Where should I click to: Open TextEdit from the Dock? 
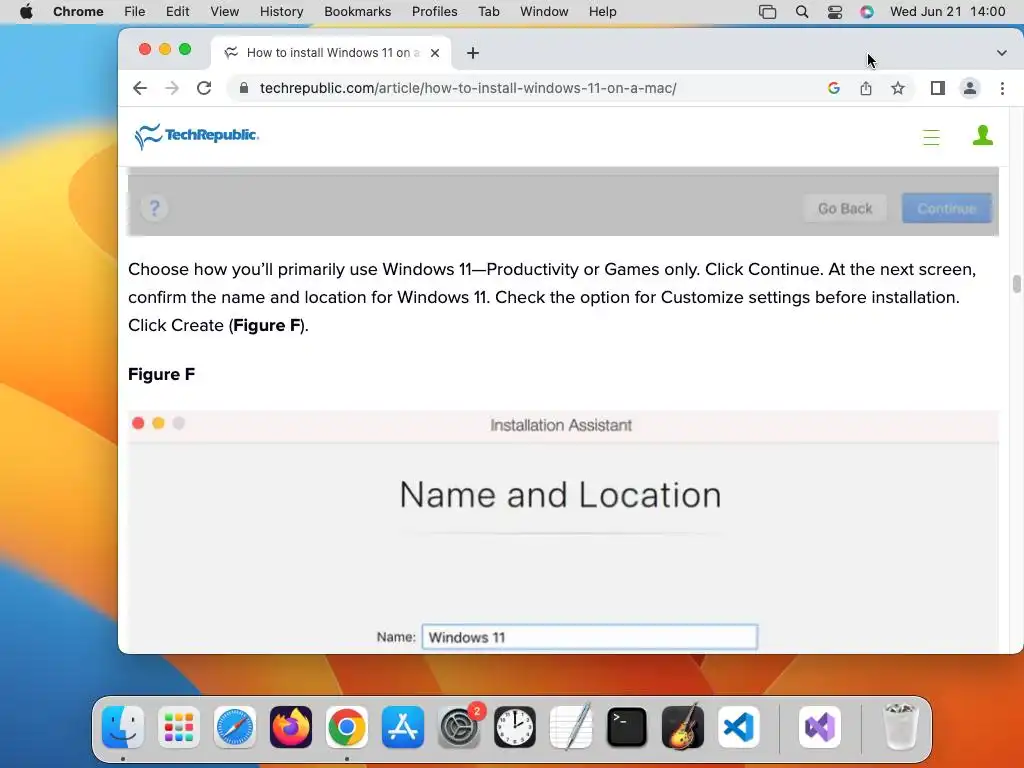pos(571,727)
